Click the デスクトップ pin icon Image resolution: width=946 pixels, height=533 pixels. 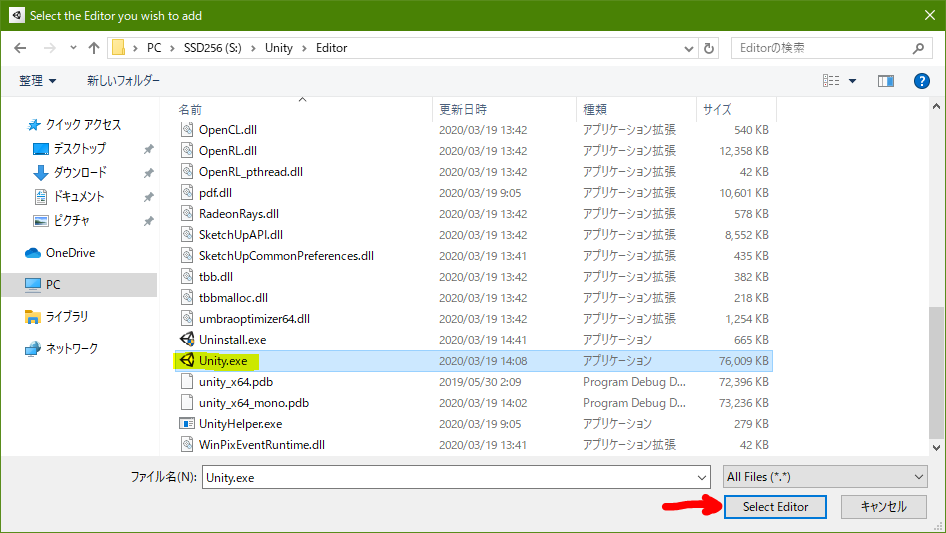[x=148, y=149]
